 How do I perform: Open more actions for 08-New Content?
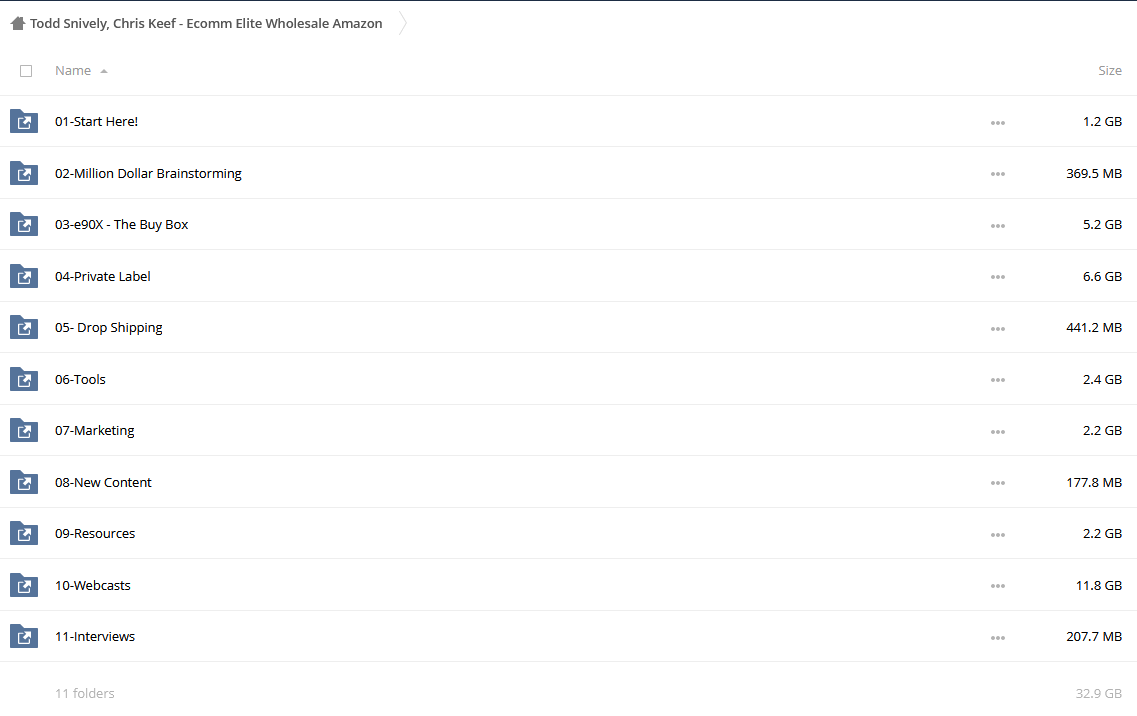(998, 483)
